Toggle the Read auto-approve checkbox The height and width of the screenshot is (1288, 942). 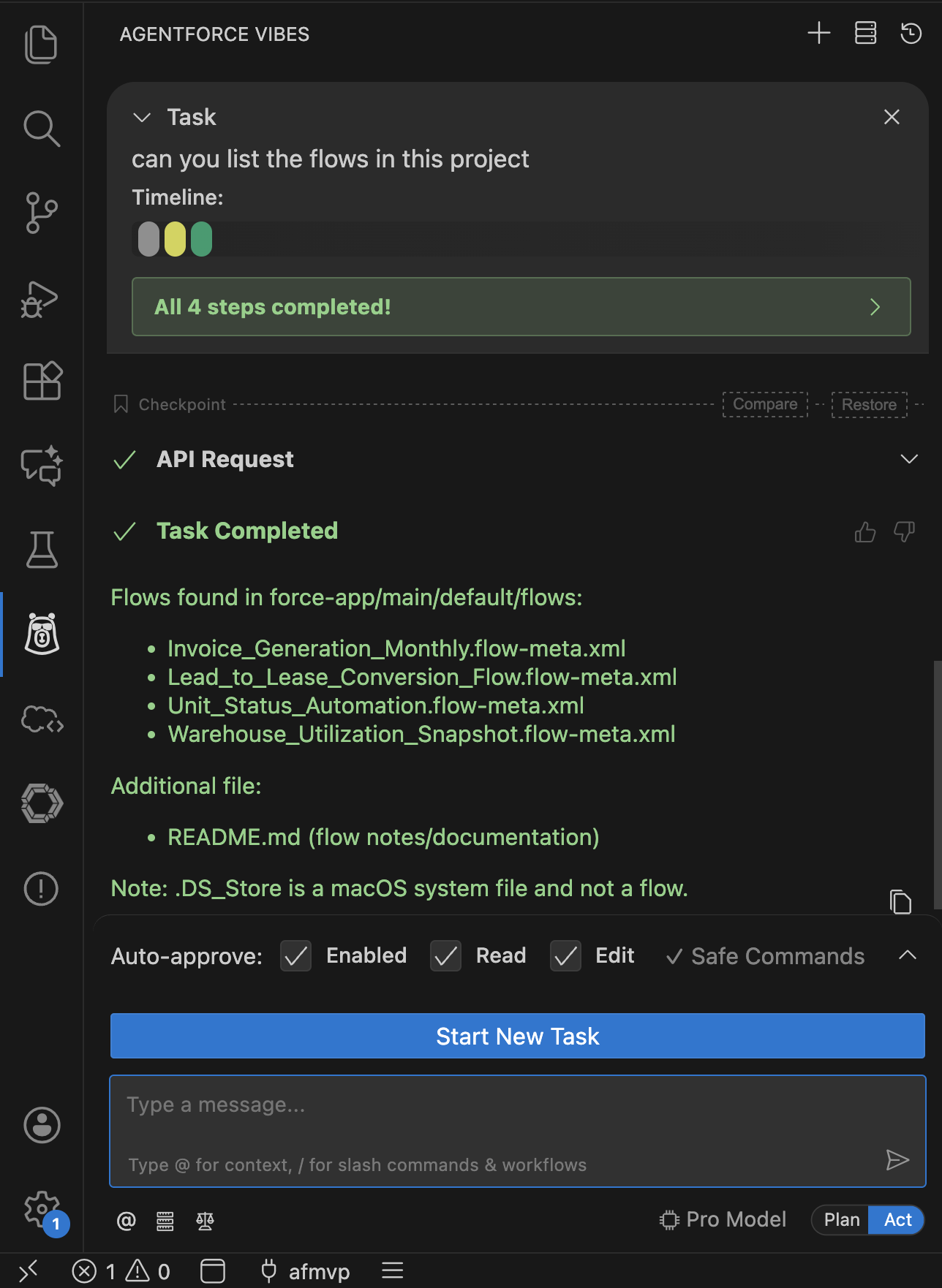pos(445,956)
